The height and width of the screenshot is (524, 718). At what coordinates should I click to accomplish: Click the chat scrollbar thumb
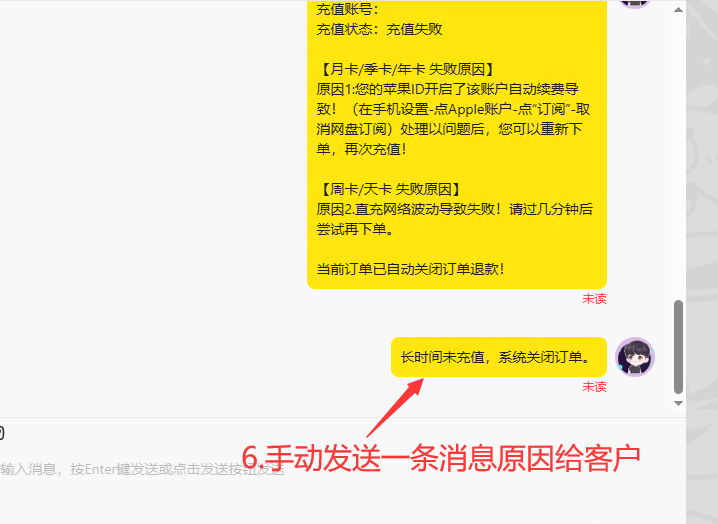pyautogui.click(x=679, y=347)
